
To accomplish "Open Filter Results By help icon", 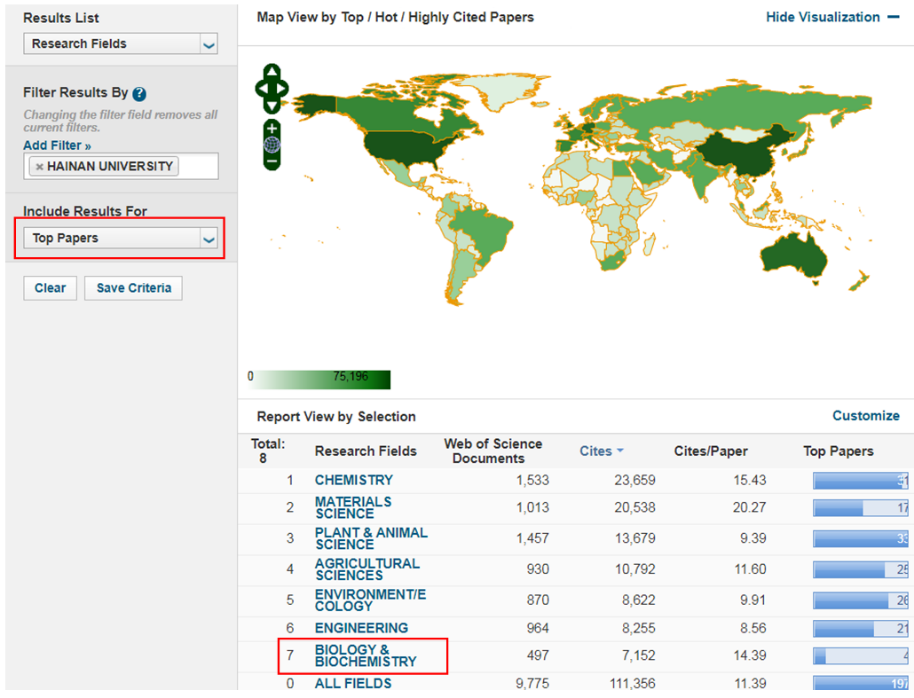I will tap(140, 94).
